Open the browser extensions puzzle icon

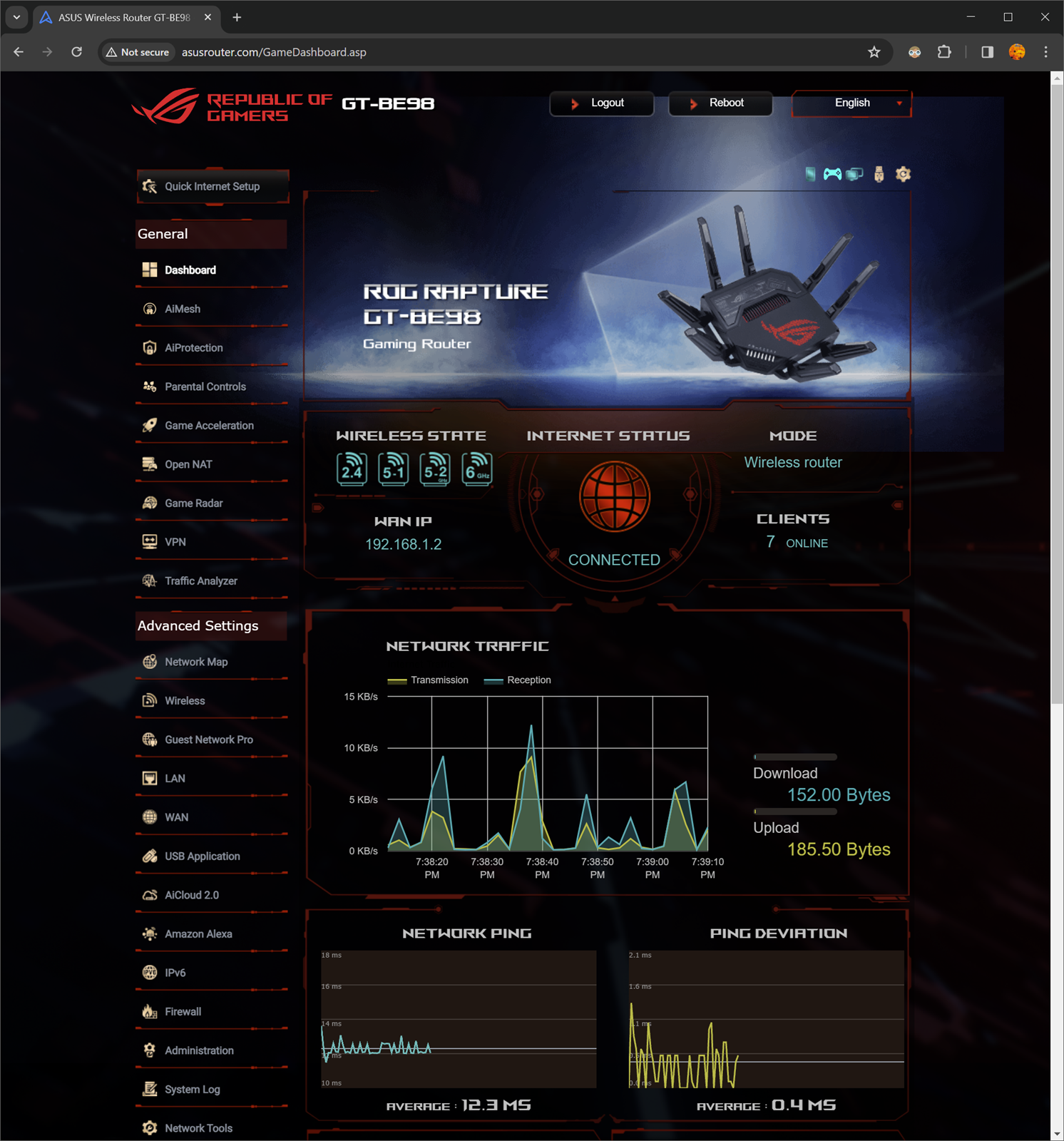point(944,52)
